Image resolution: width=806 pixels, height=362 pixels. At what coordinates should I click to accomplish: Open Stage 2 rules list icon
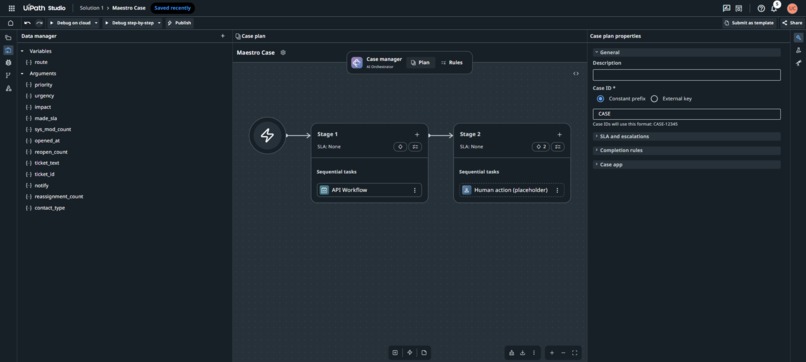(x=558, y=147)
